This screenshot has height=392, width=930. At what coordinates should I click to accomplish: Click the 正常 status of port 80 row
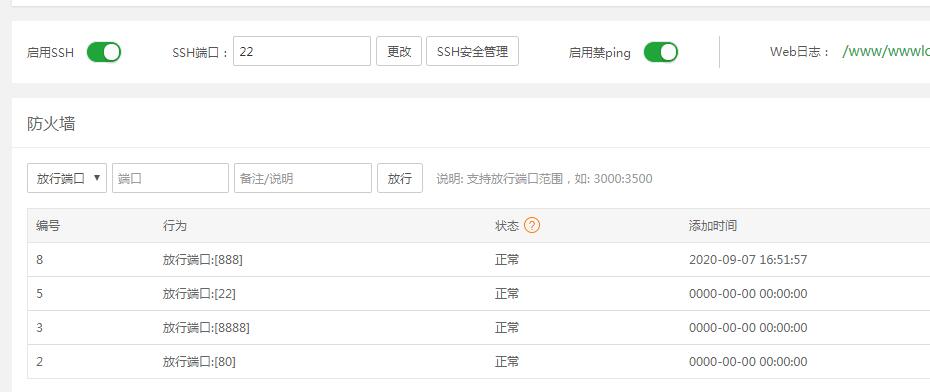click(x=507, y=361)
